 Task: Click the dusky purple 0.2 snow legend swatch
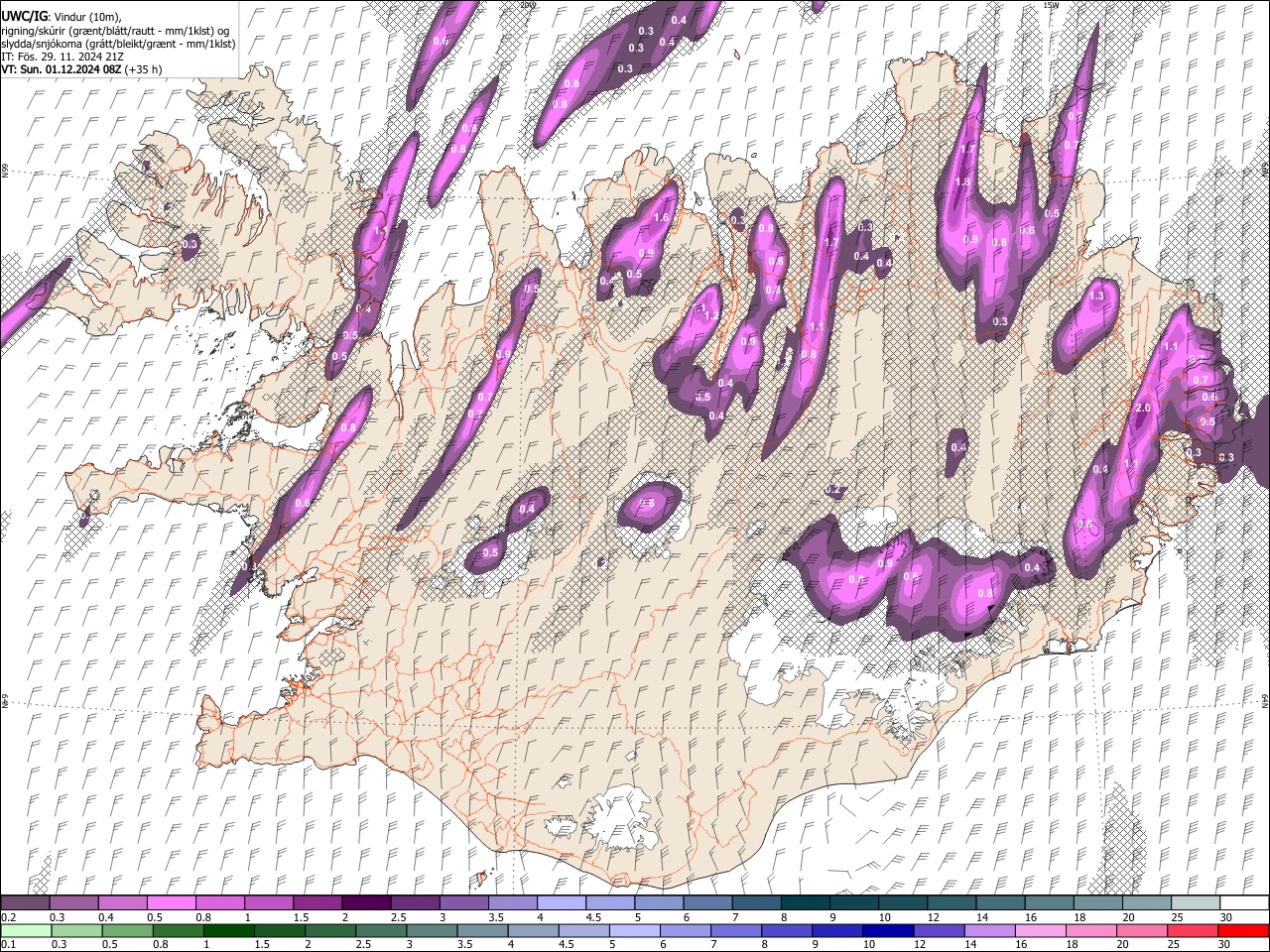[25, 902]
